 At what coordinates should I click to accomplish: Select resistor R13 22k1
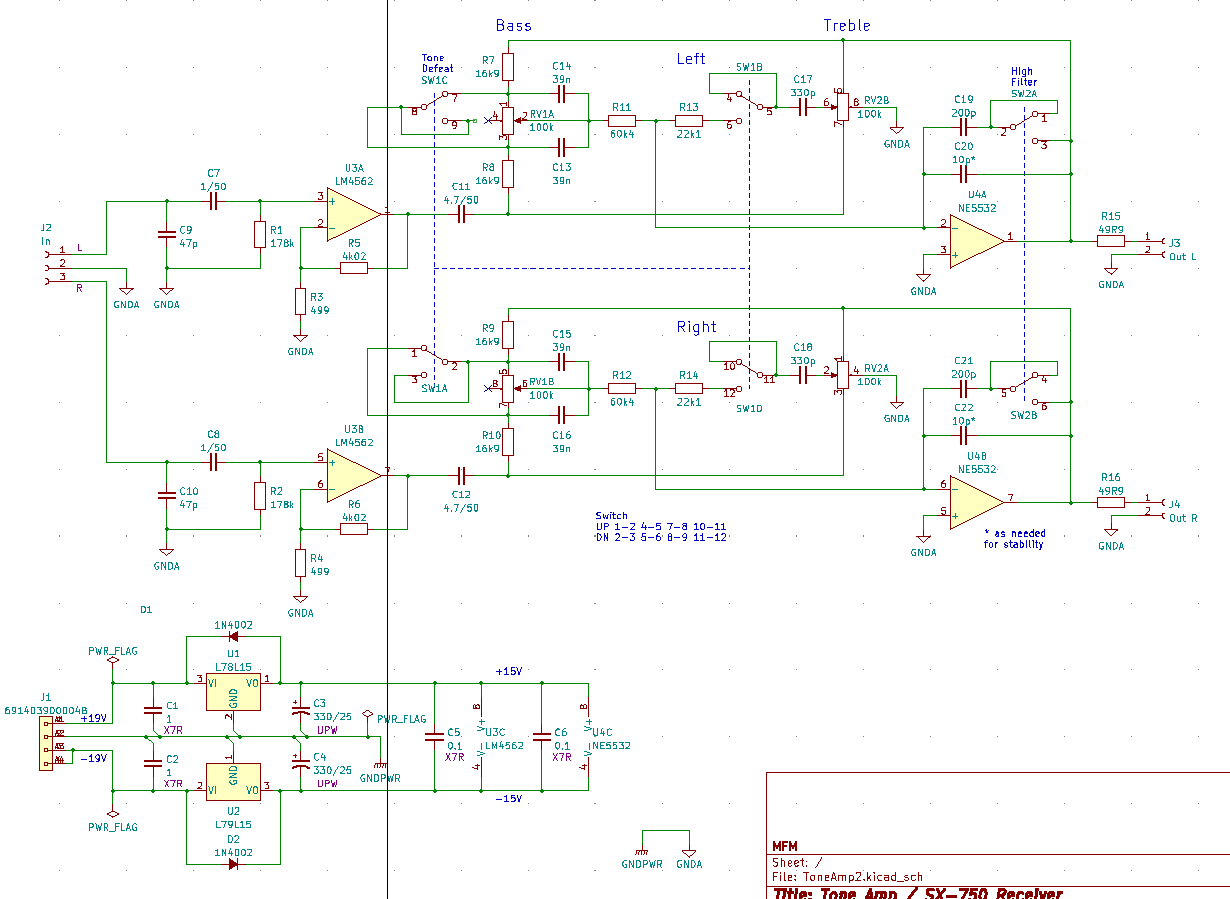coord(689,120)
